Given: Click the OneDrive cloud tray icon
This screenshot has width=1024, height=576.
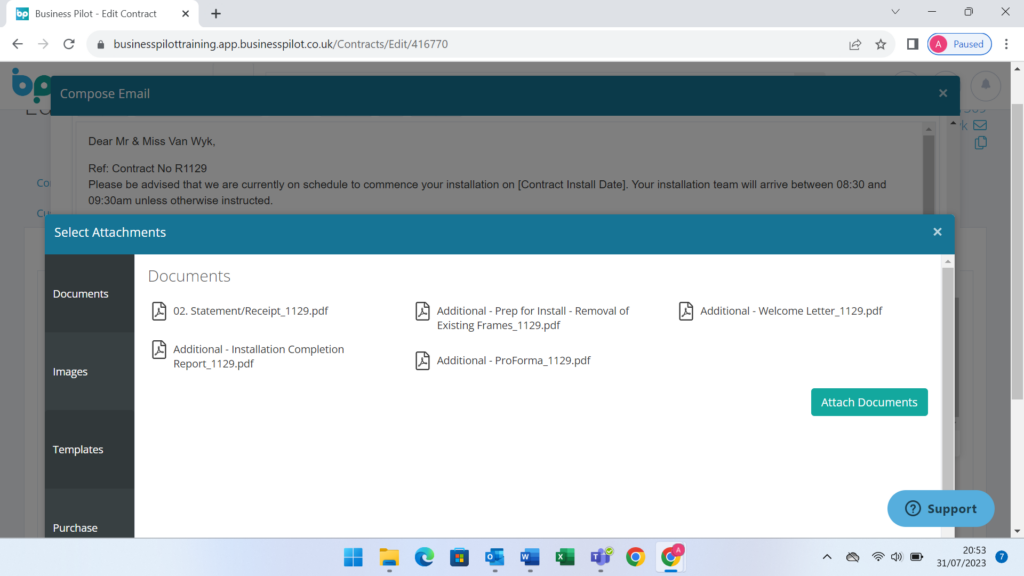Looking at the screenshot, I should [852, 557].
